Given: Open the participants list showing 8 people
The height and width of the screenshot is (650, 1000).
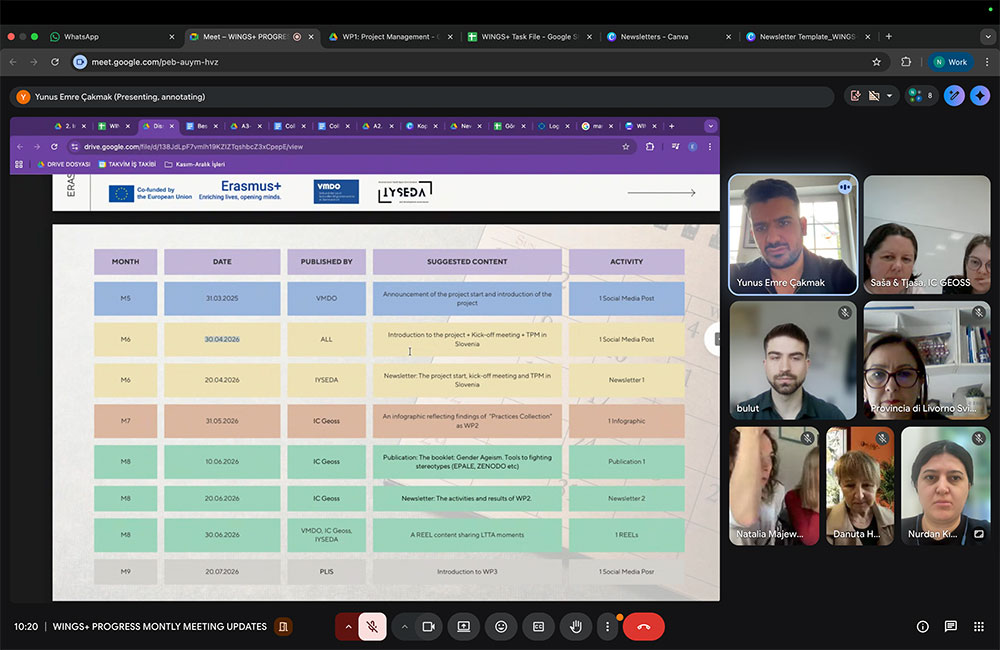Looking at the screenshot, I should [x=922, y=96].
